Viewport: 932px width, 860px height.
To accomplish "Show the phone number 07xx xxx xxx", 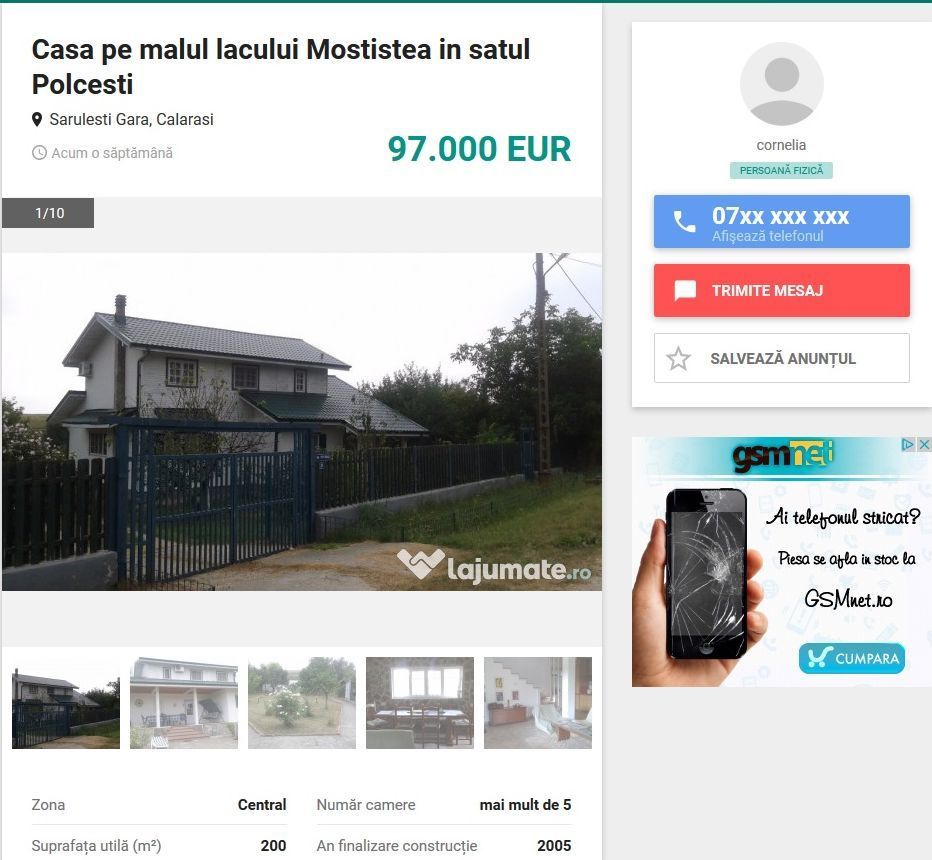I will click(x=782, y=221).
